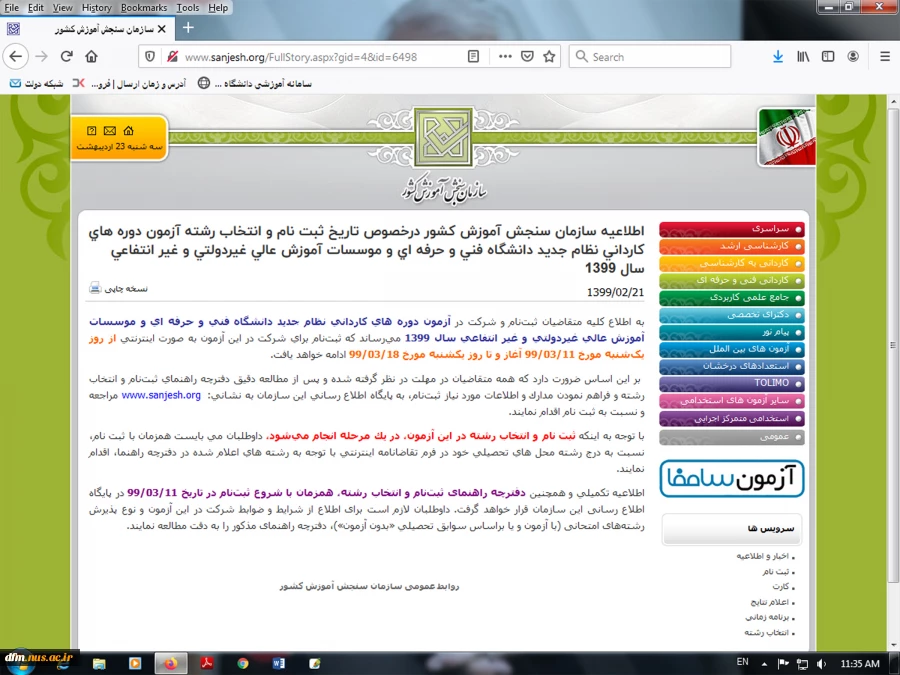Screen dimensions: 900x675
Task: Select the سراسری sidebar menu item
Action: 732,229
